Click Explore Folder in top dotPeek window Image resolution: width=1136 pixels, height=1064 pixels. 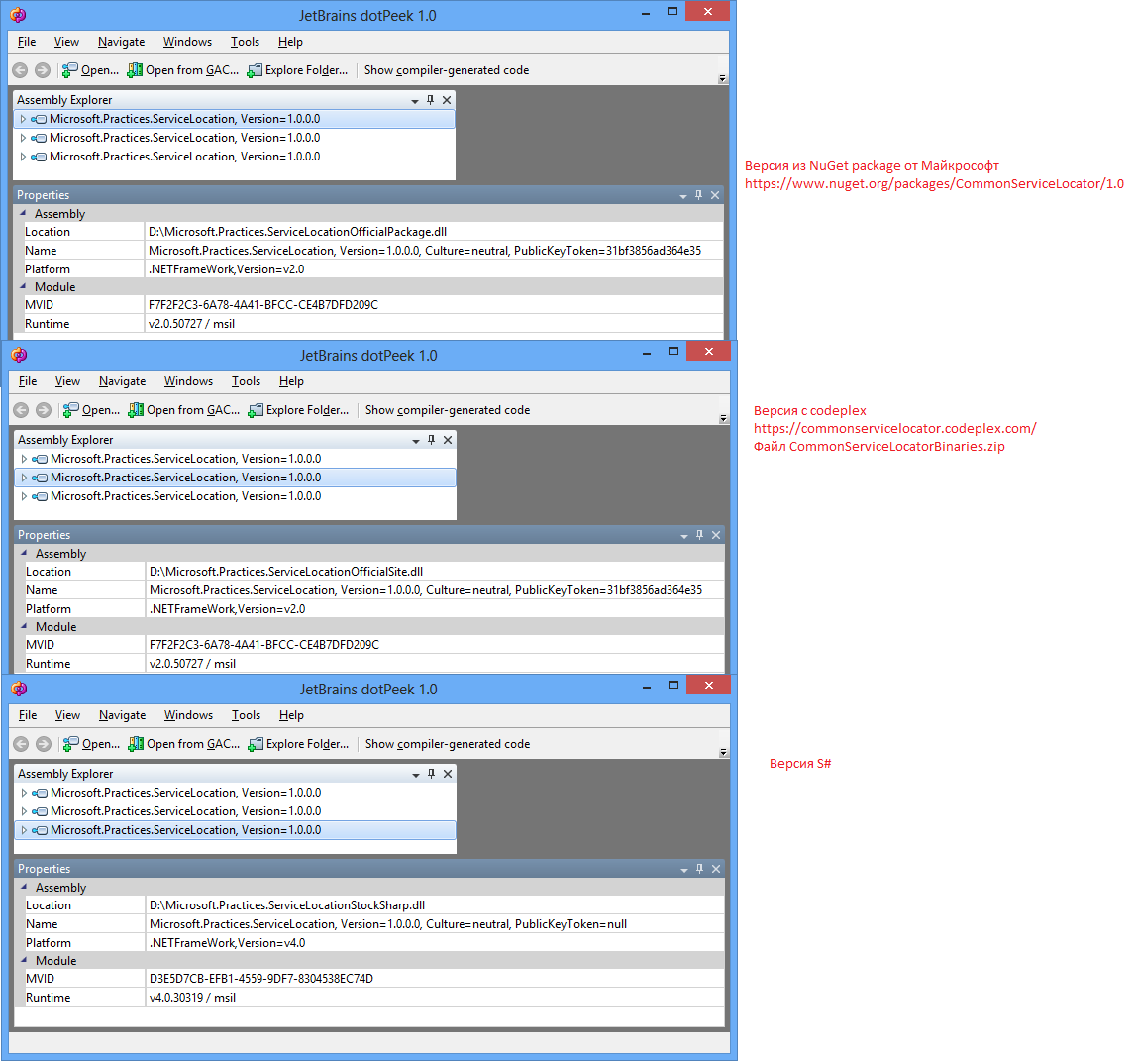(x=297, y=70)
